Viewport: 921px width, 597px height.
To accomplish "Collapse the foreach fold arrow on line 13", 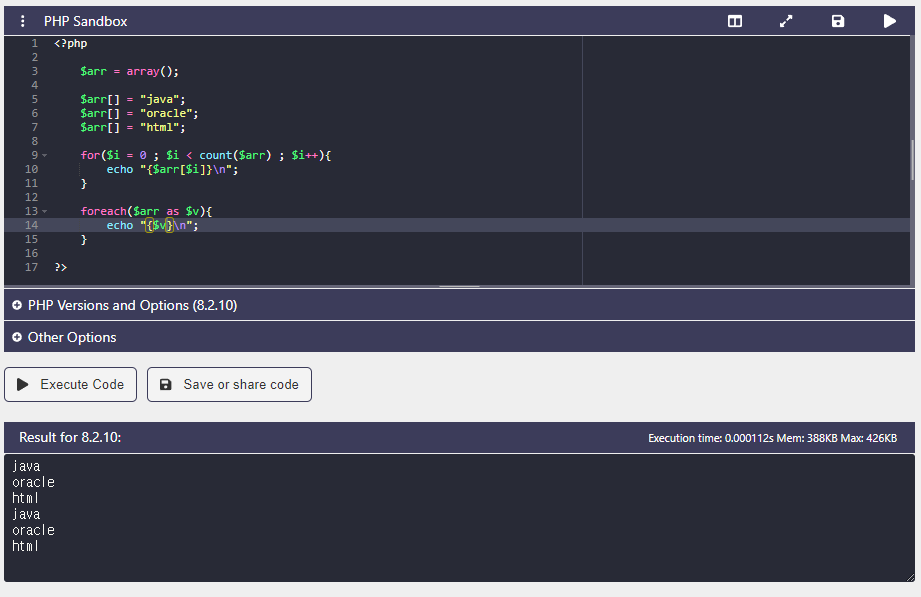I will 45,212.
